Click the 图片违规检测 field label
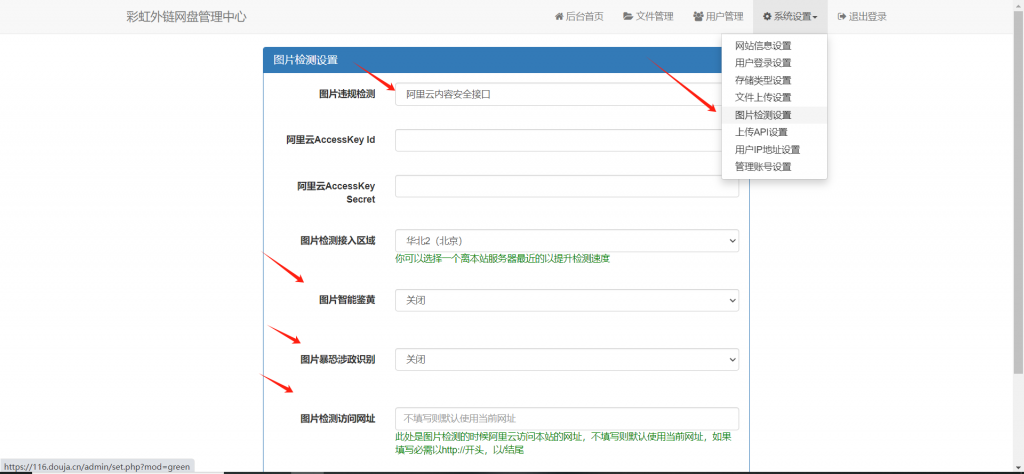The image size is (1024, 474). click(x=347, y=94)
